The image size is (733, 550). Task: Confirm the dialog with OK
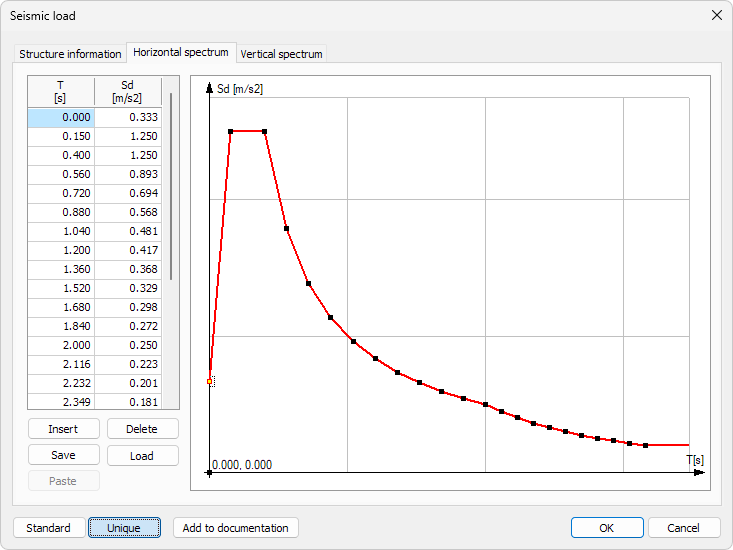[607, 528]
